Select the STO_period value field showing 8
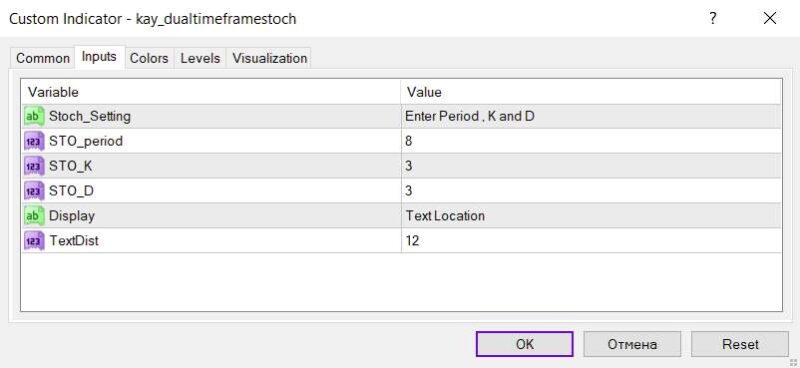Screen dimensions: 800x368 click(x=591, y=141)
